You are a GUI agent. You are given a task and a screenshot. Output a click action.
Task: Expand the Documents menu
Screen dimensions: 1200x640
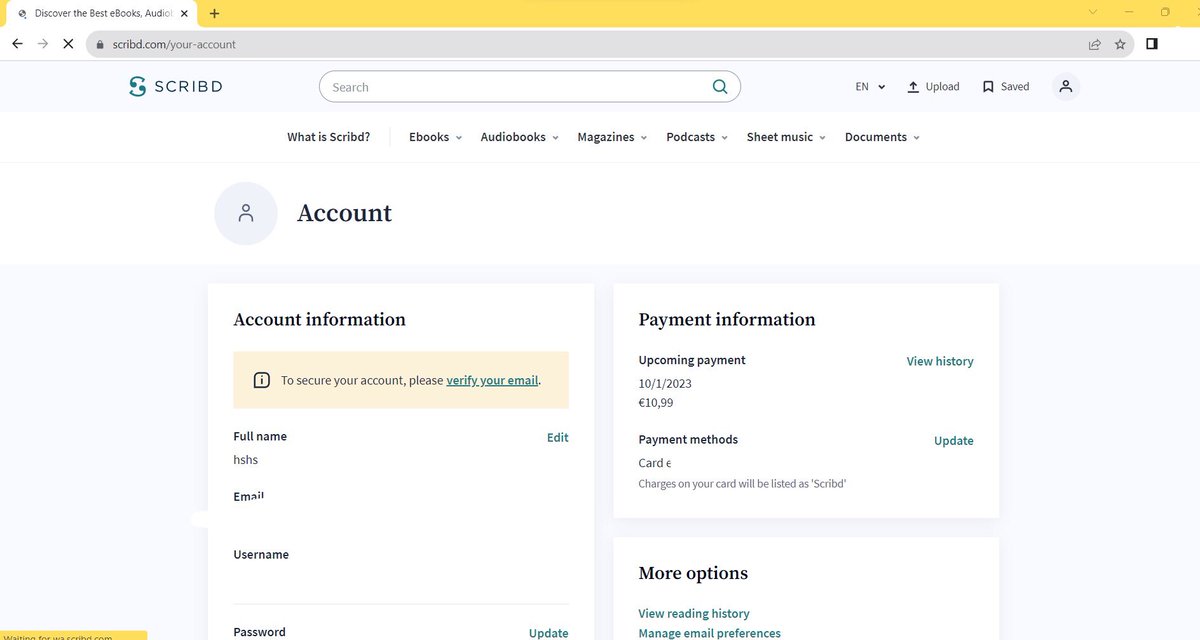[882, 137]
